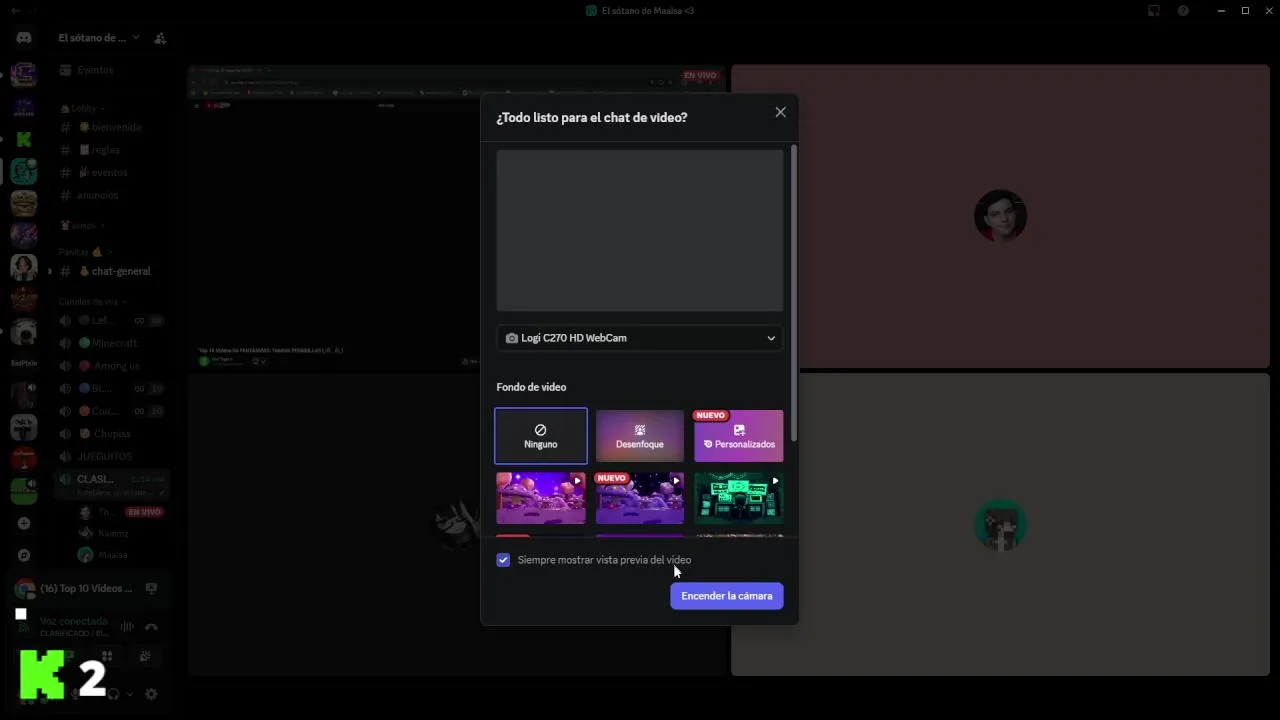Click the Discover servers compass icon
The height and width of the screenshot is (720, 1280).
(24, 555)
